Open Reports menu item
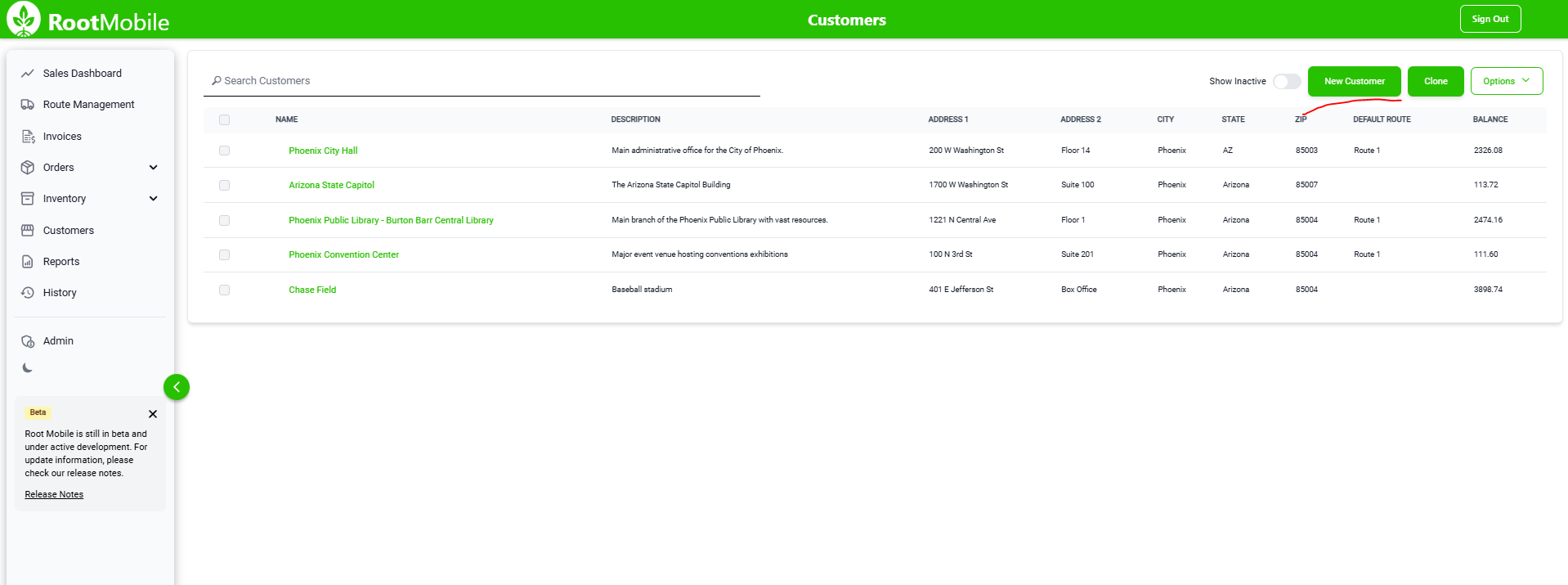The height and width of the screenshot is (585, 1568). (x=61, y=262)
